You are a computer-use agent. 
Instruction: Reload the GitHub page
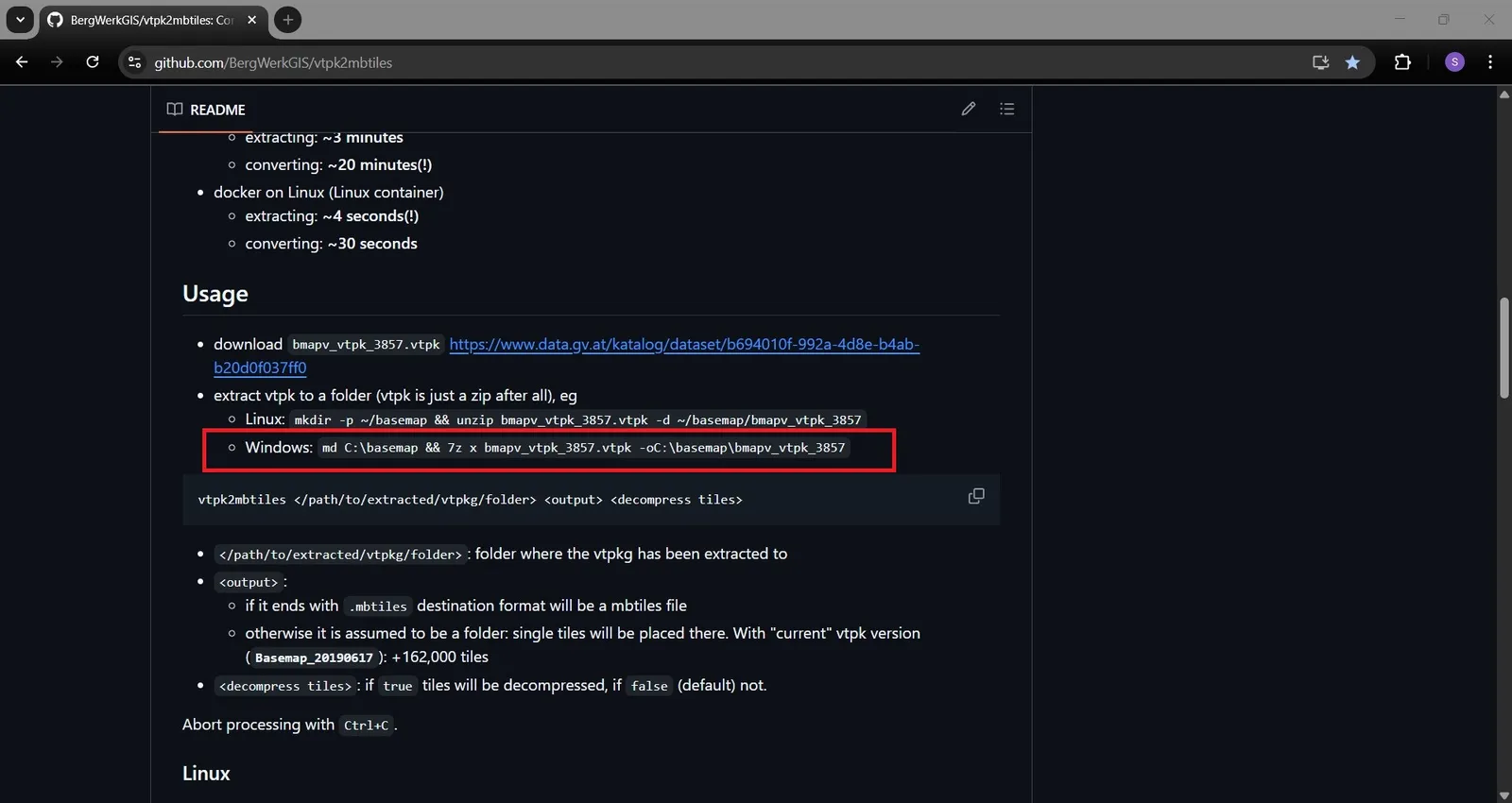click(93, 62)
